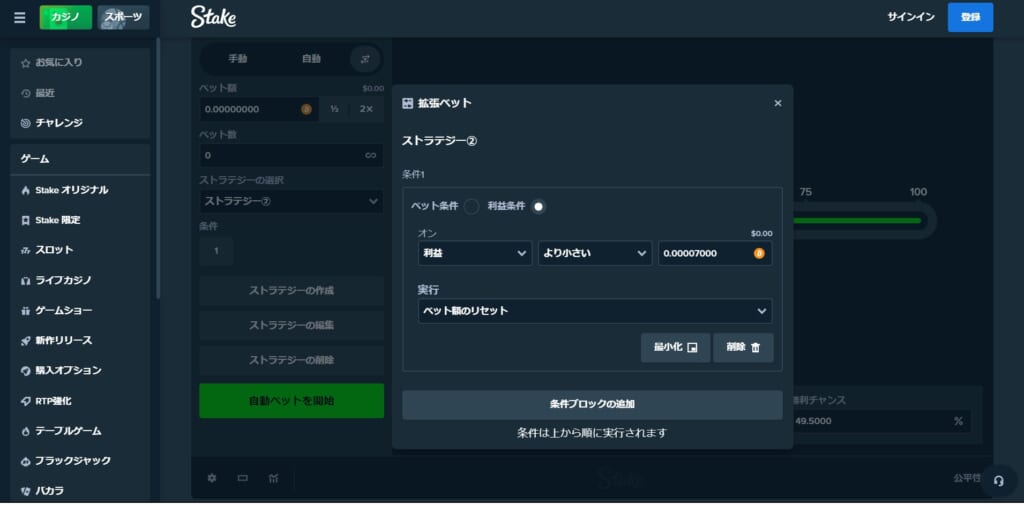
Task: Click the 最小化 button
Action: point(675,348)
